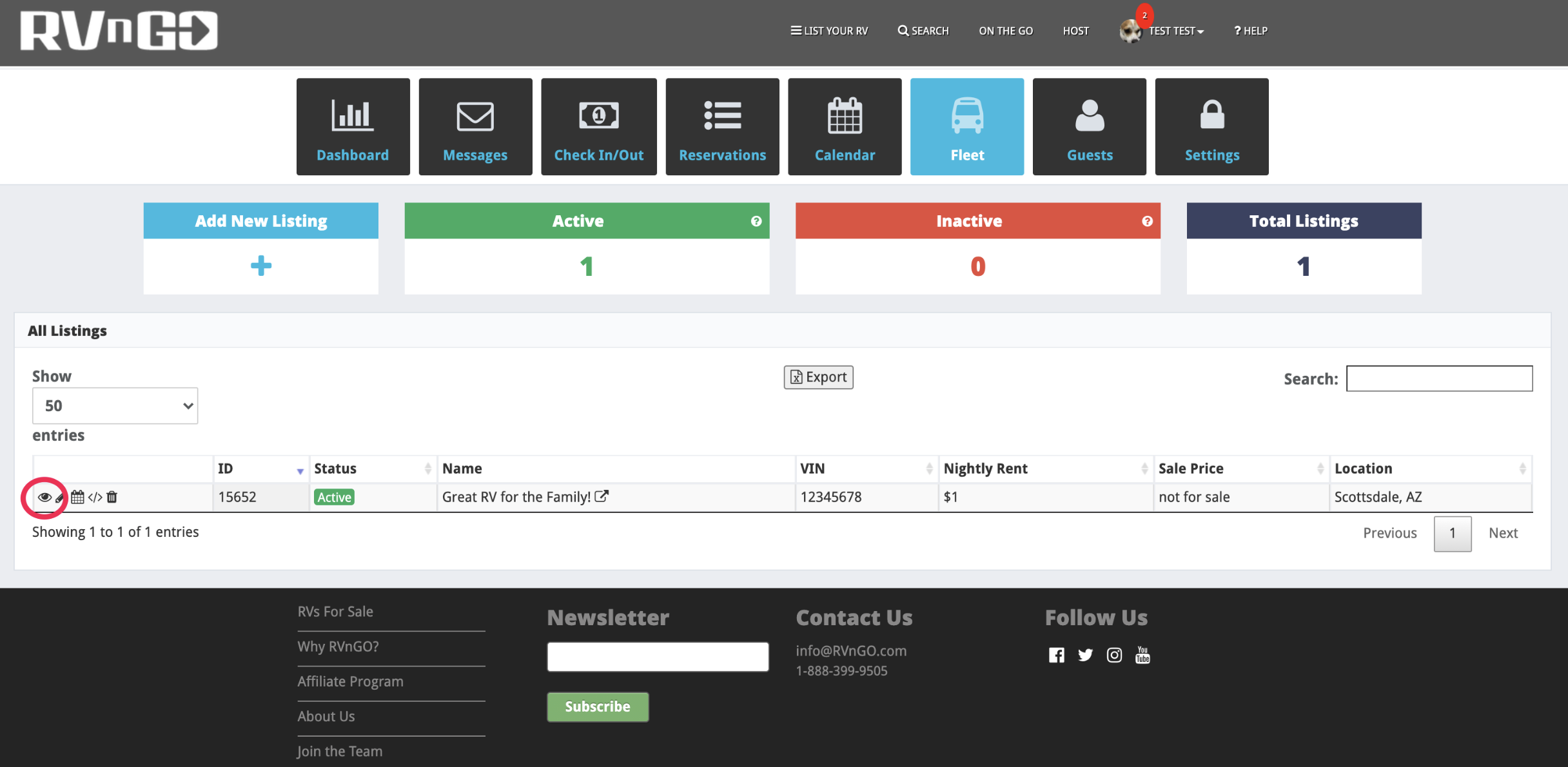
Task: Delete listing 15652 with the trash icon
Action: click(x=112, y=497)
